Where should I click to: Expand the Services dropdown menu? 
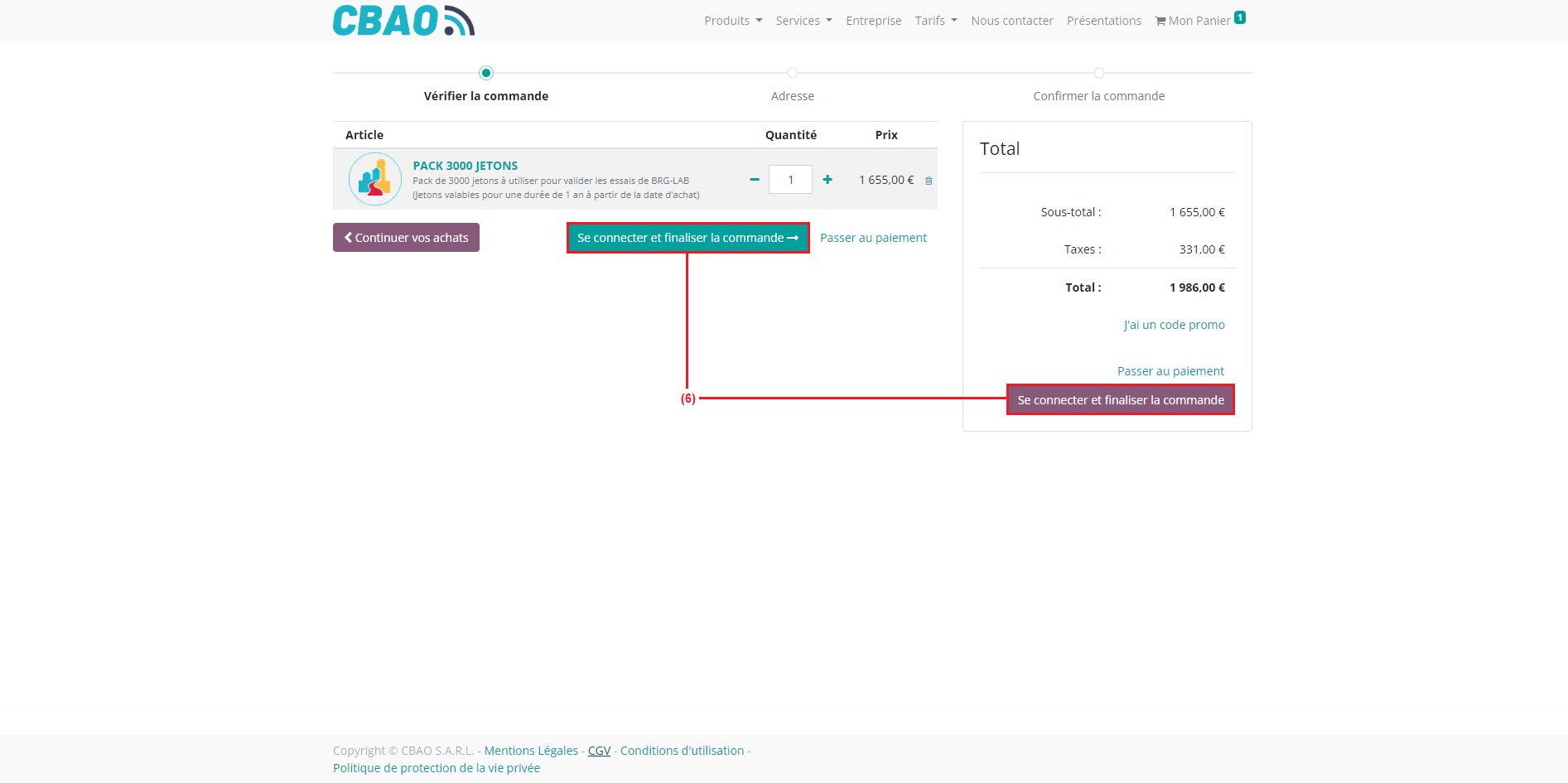[x=804, y=21]
